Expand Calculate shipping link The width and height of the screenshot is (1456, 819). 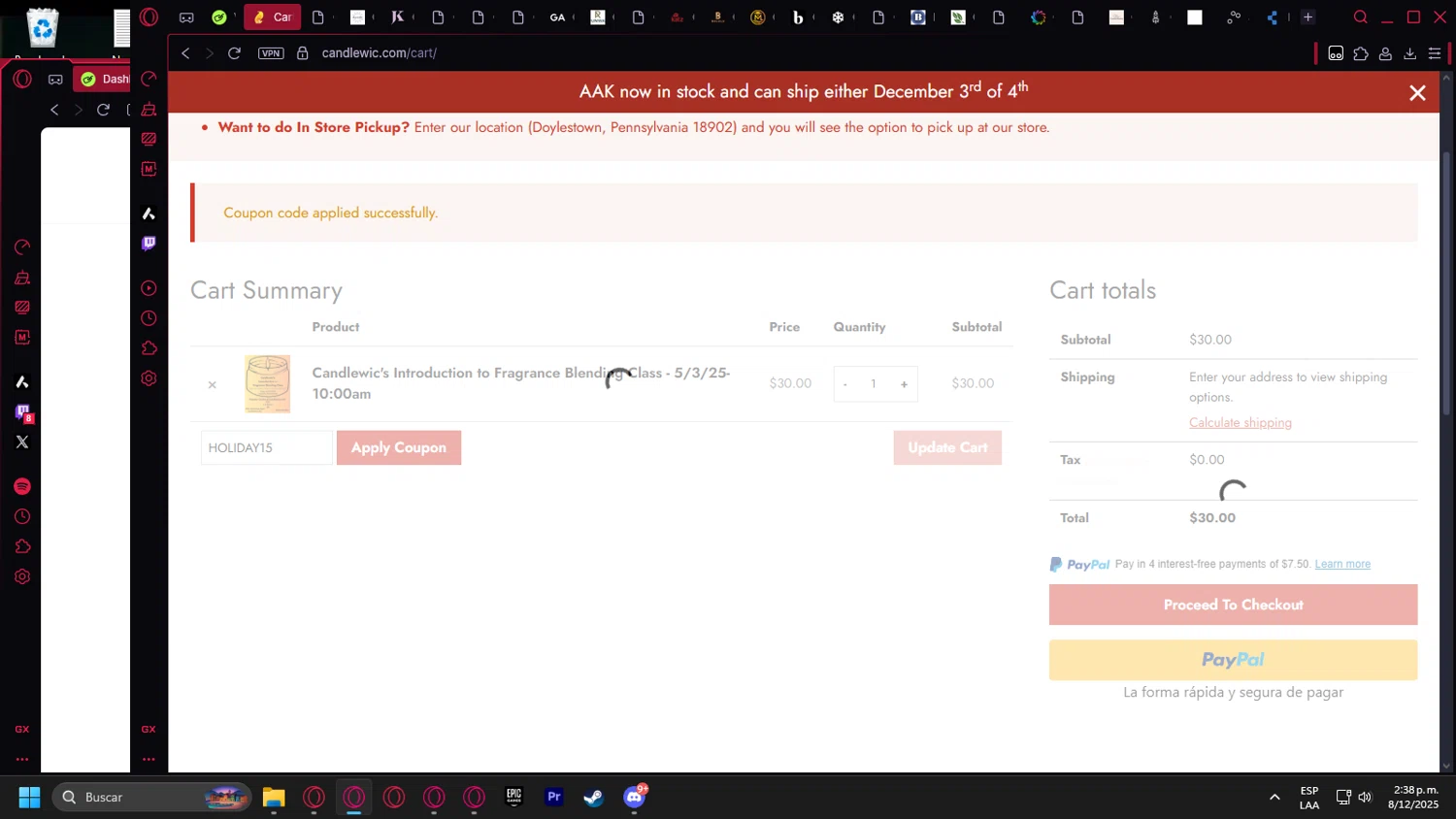click(1241, 422)
